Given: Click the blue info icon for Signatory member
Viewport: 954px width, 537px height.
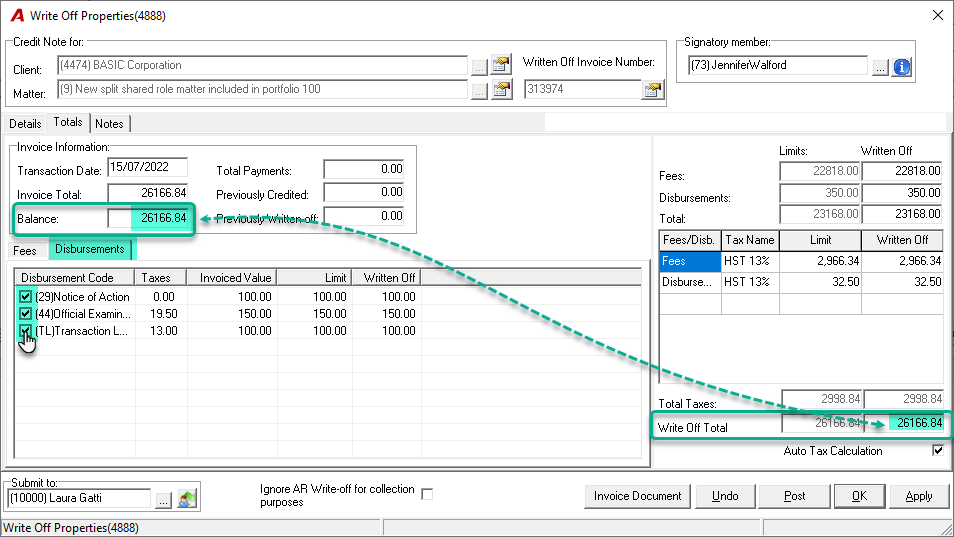Looking at the screenshot, I should coord(902,67).
